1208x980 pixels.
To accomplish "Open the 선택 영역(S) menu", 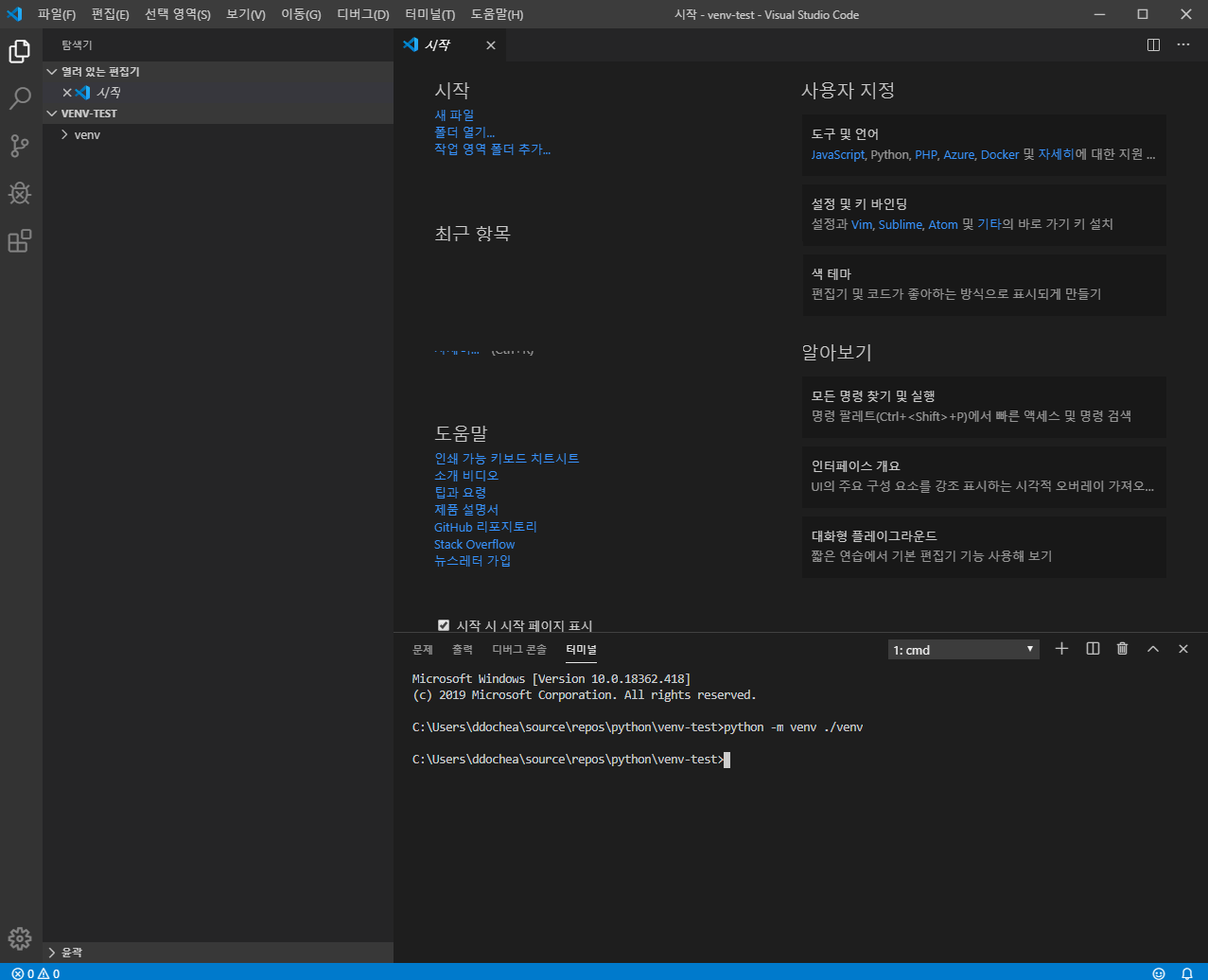I will click(178, 14).
